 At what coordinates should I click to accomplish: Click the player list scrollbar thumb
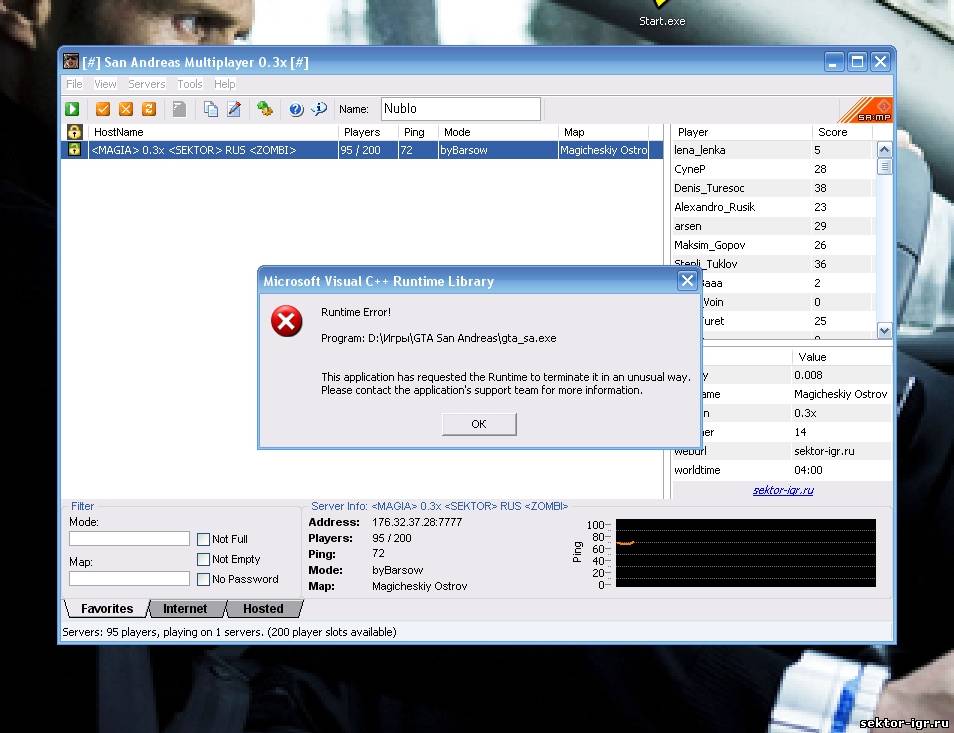pyautogui.click(x=884, y=166)
